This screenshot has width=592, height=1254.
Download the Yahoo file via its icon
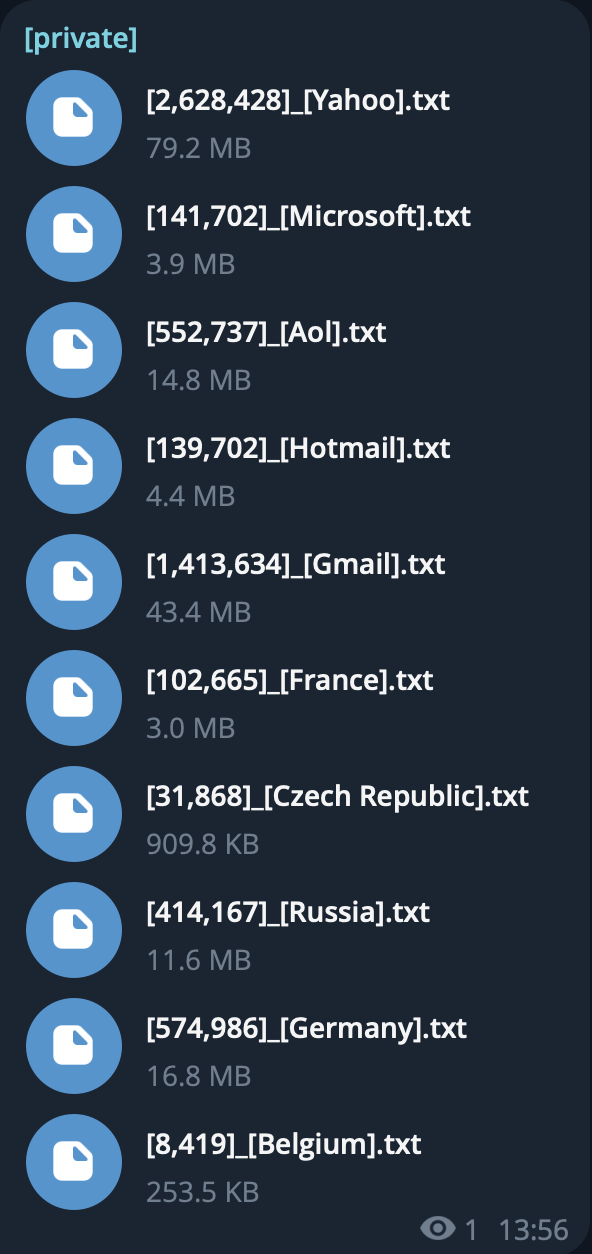[74, 118]
